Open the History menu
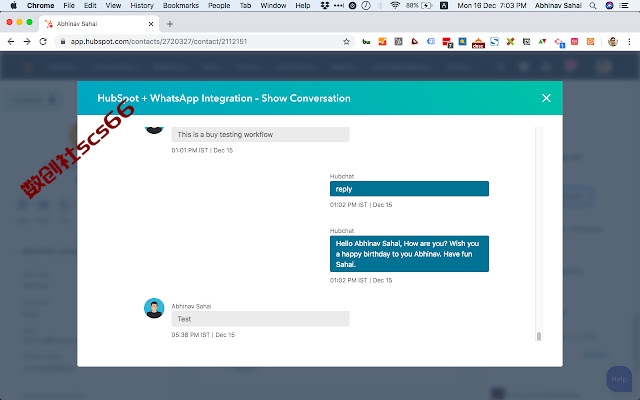 tap(142, 5)
